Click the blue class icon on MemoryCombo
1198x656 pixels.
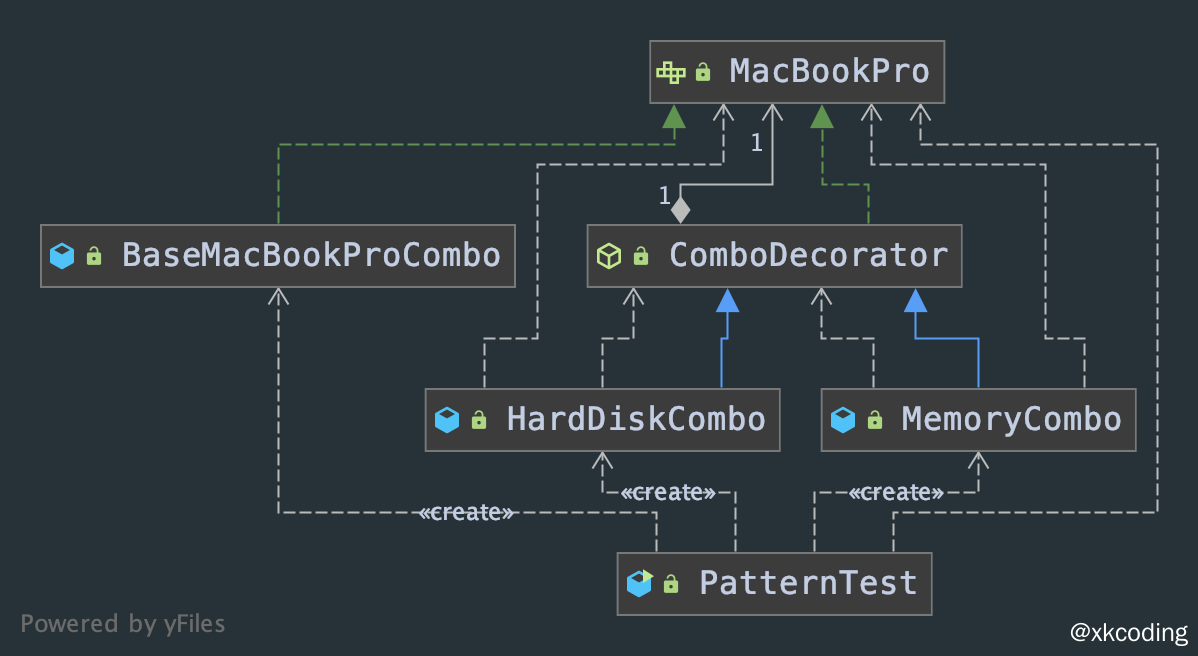click(x=843, y=419)
